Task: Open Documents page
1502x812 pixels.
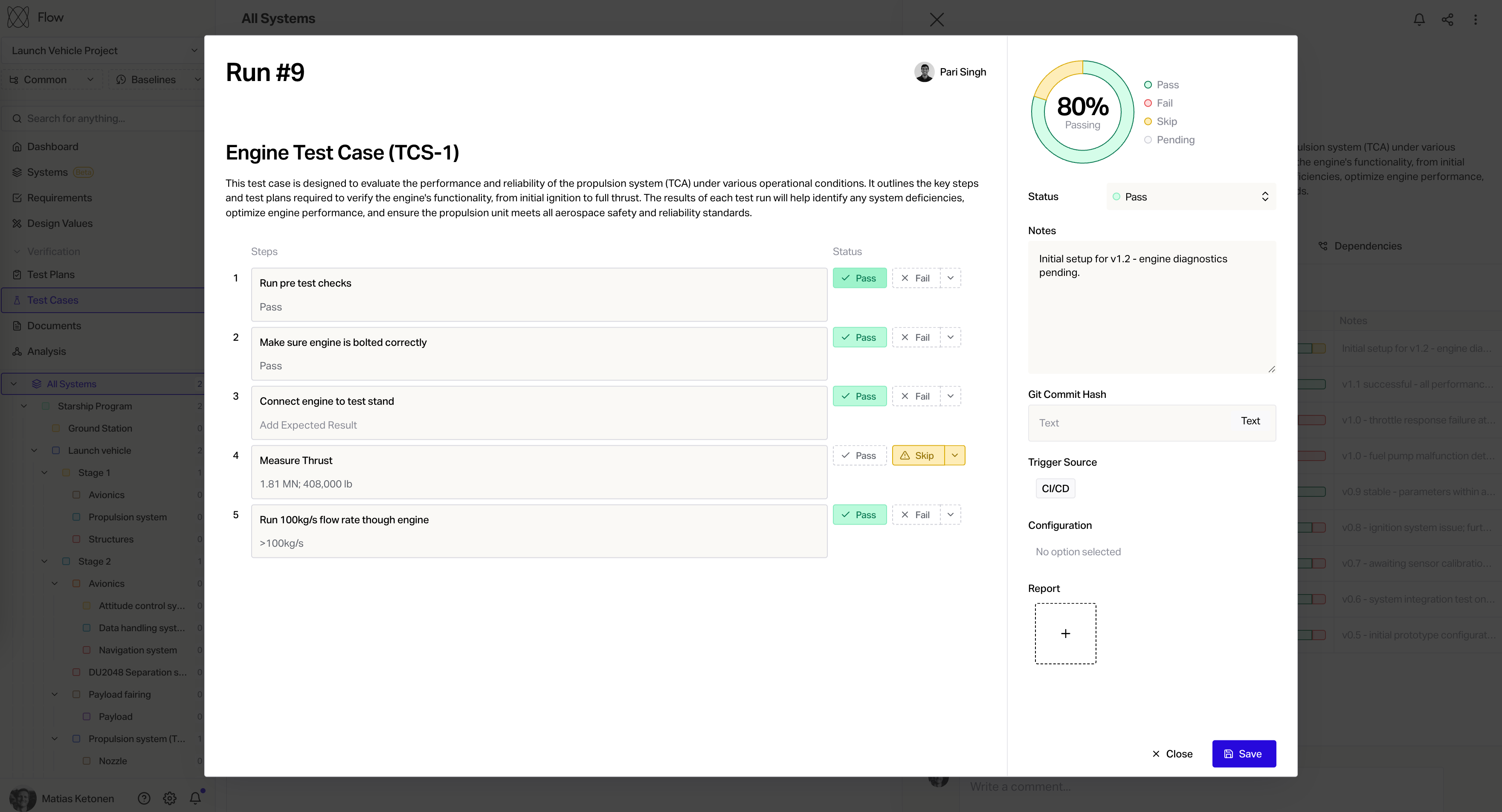Action: tap(54, 325)
